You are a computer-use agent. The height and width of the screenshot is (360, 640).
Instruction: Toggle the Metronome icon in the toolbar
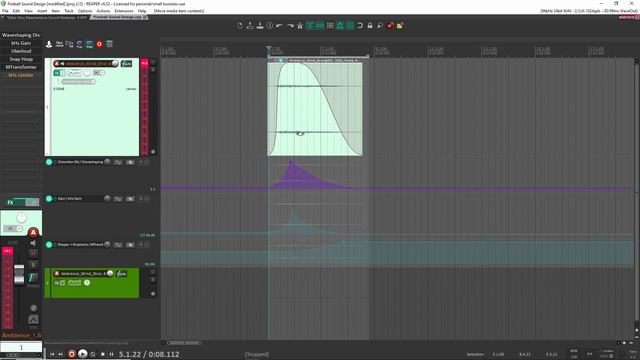pyautogui.click(x=300, y=25)
